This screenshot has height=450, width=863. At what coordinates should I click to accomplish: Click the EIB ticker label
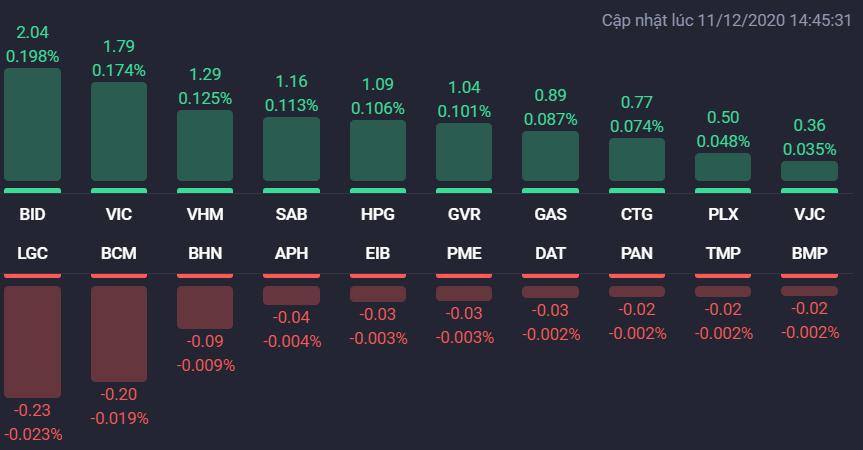(378, 253)
